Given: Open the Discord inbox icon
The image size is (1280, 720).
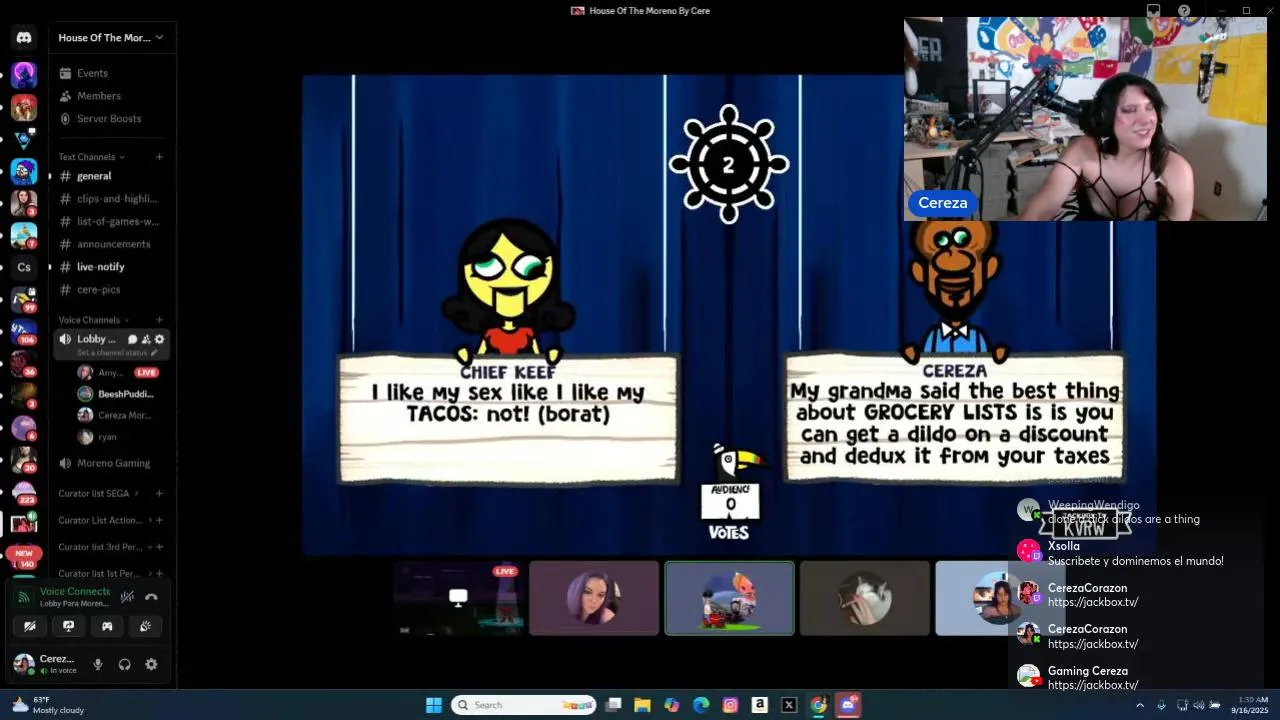Looking at the screenshot, I should 1153,11.
